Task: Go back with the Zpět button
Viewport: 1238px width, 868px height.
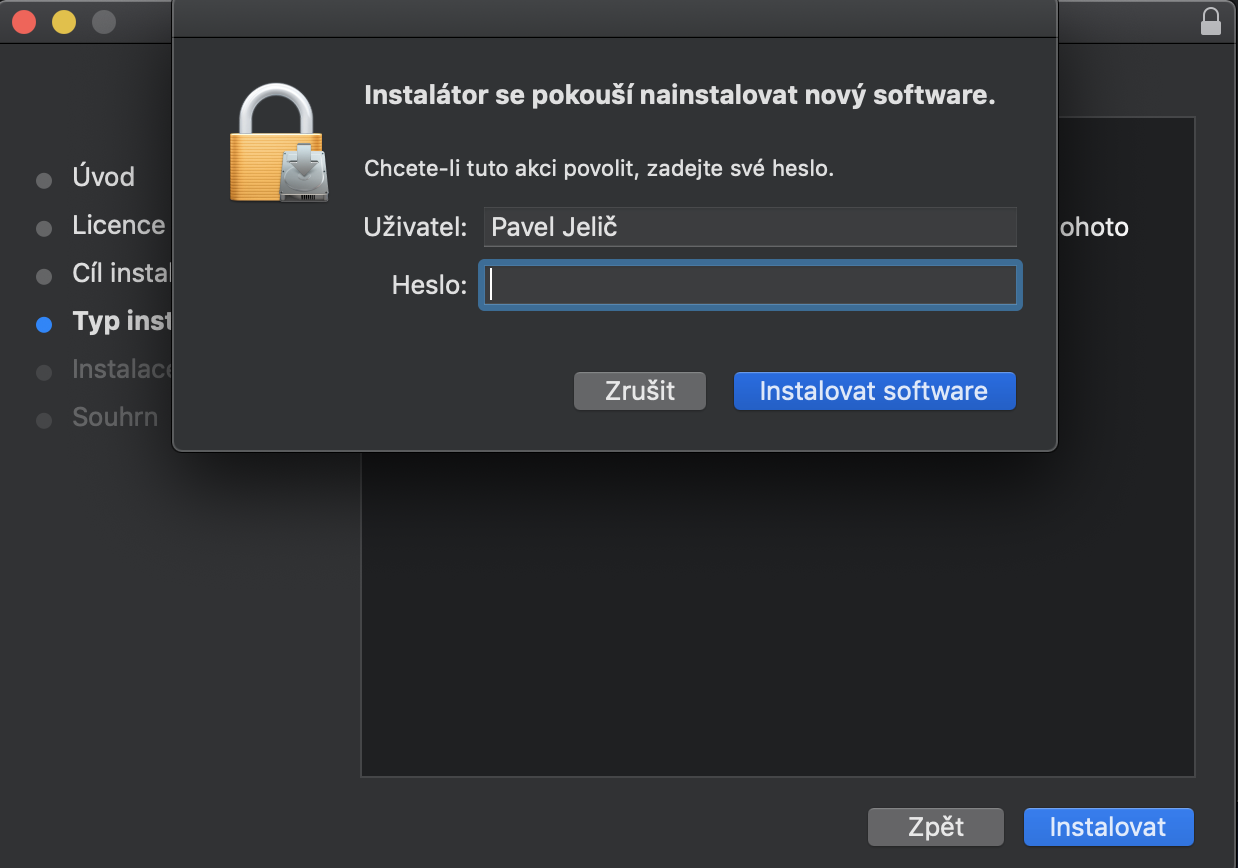Action: [935, 827]
